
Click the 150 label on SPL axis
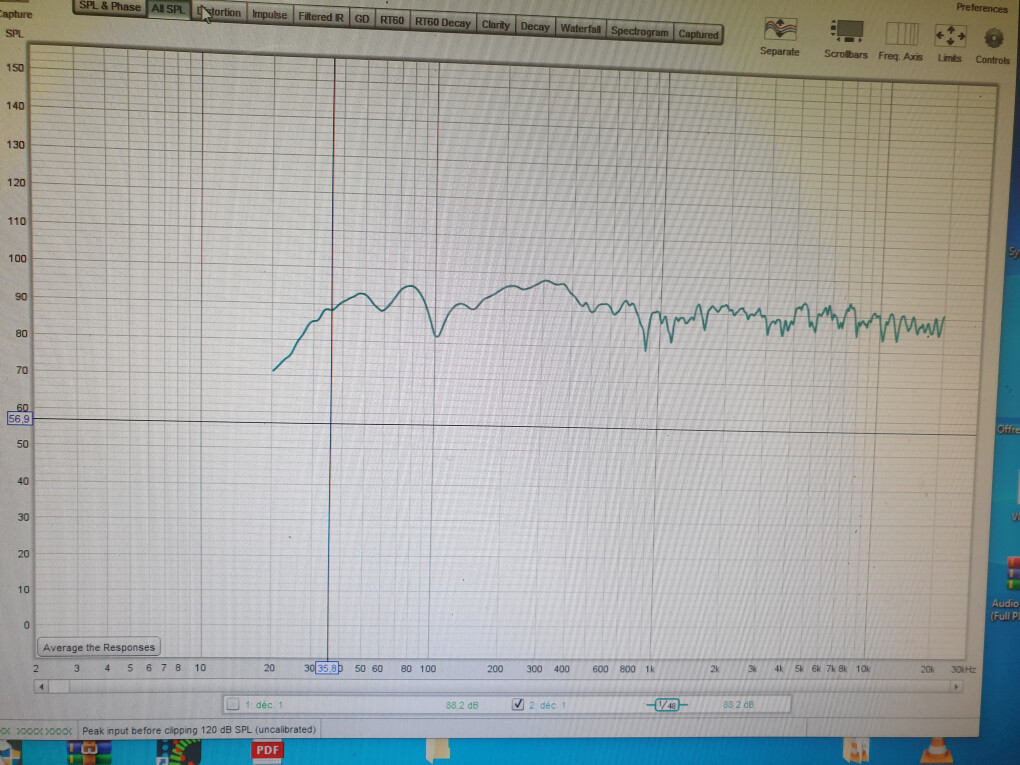(x=15, y=68)
